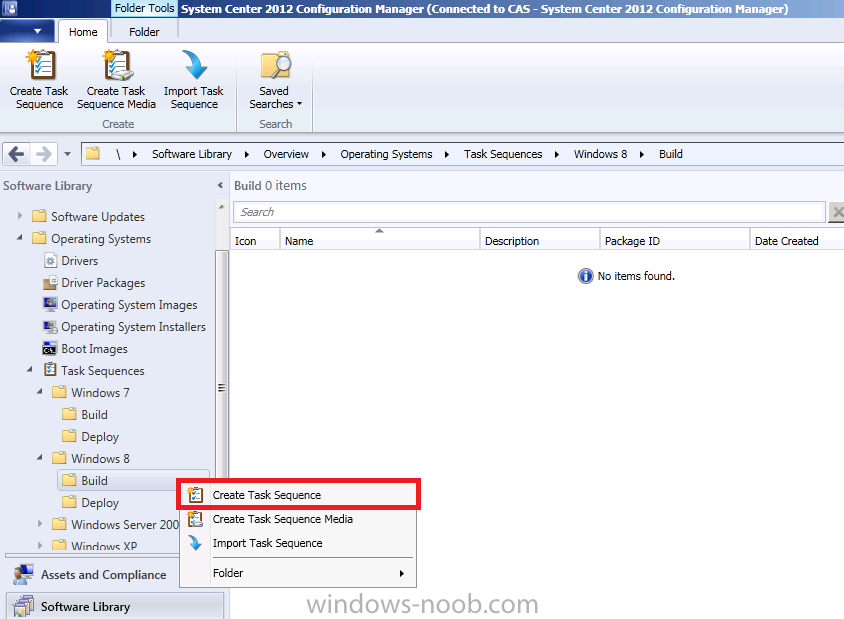844x619 pixels.
Task: Expand the Windows Server 2008 node
Action: click(40, 524)
